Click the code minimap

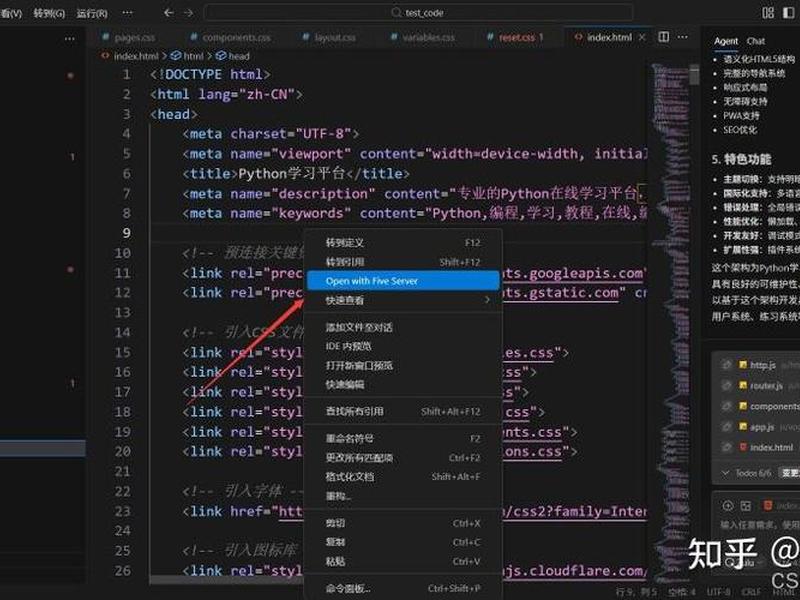[x=670, y=321]
